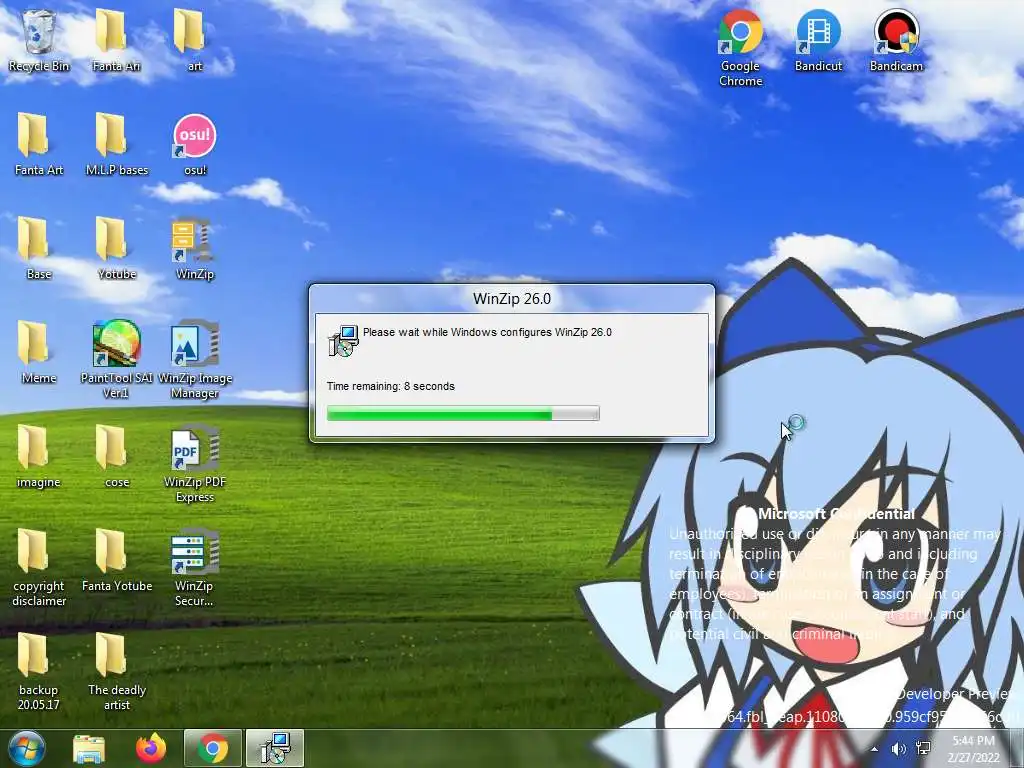Open the Meme folder
The height and width of the screenshot is (768, 1024).
(39, 352)
